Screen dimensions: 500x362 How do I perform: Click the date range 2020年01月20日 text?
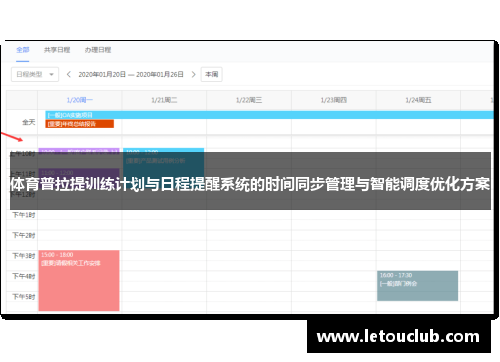pos(102,74)
